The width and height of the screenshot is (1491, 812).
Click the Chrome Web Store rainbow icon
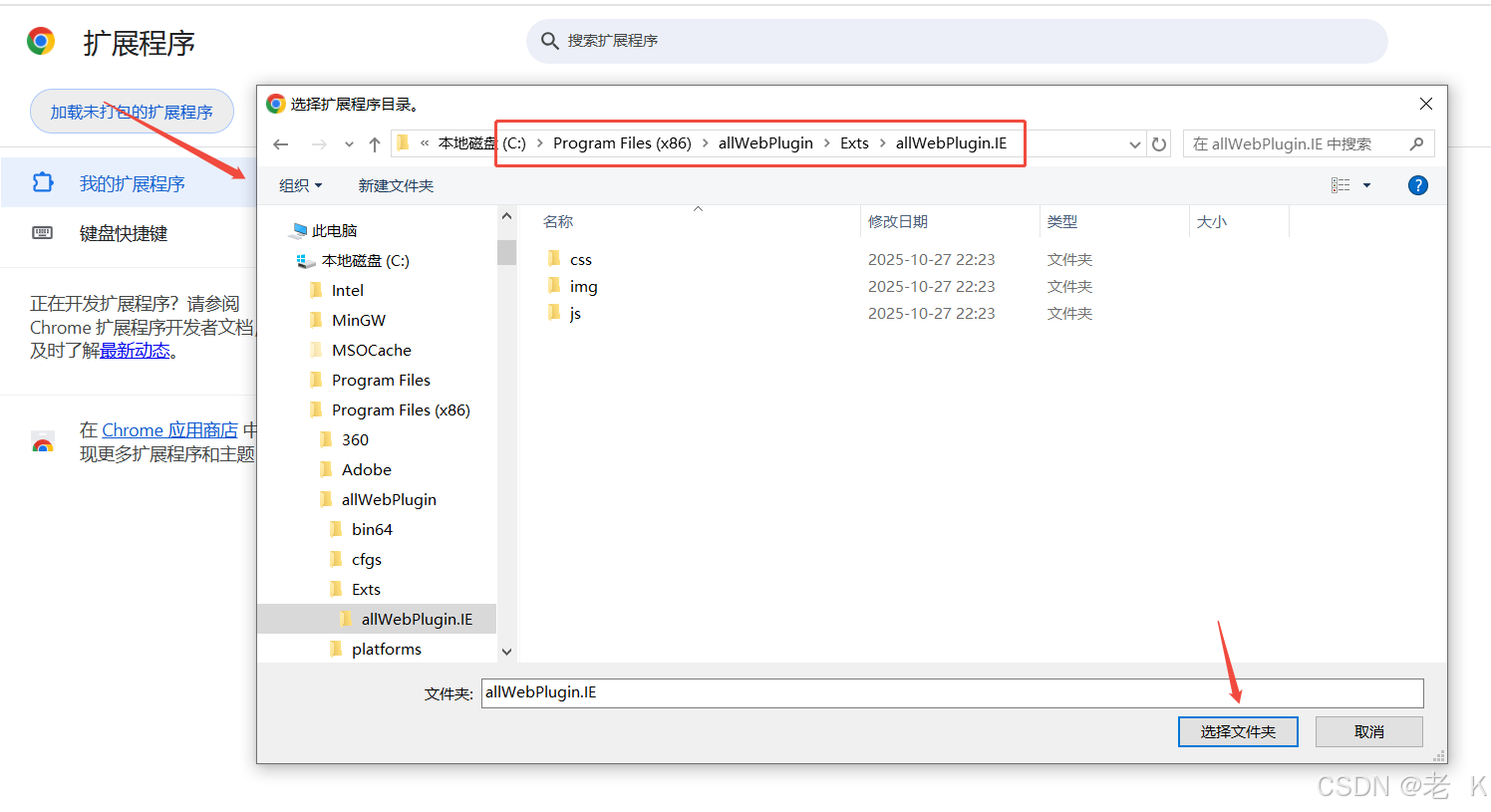tap(42, 442)
